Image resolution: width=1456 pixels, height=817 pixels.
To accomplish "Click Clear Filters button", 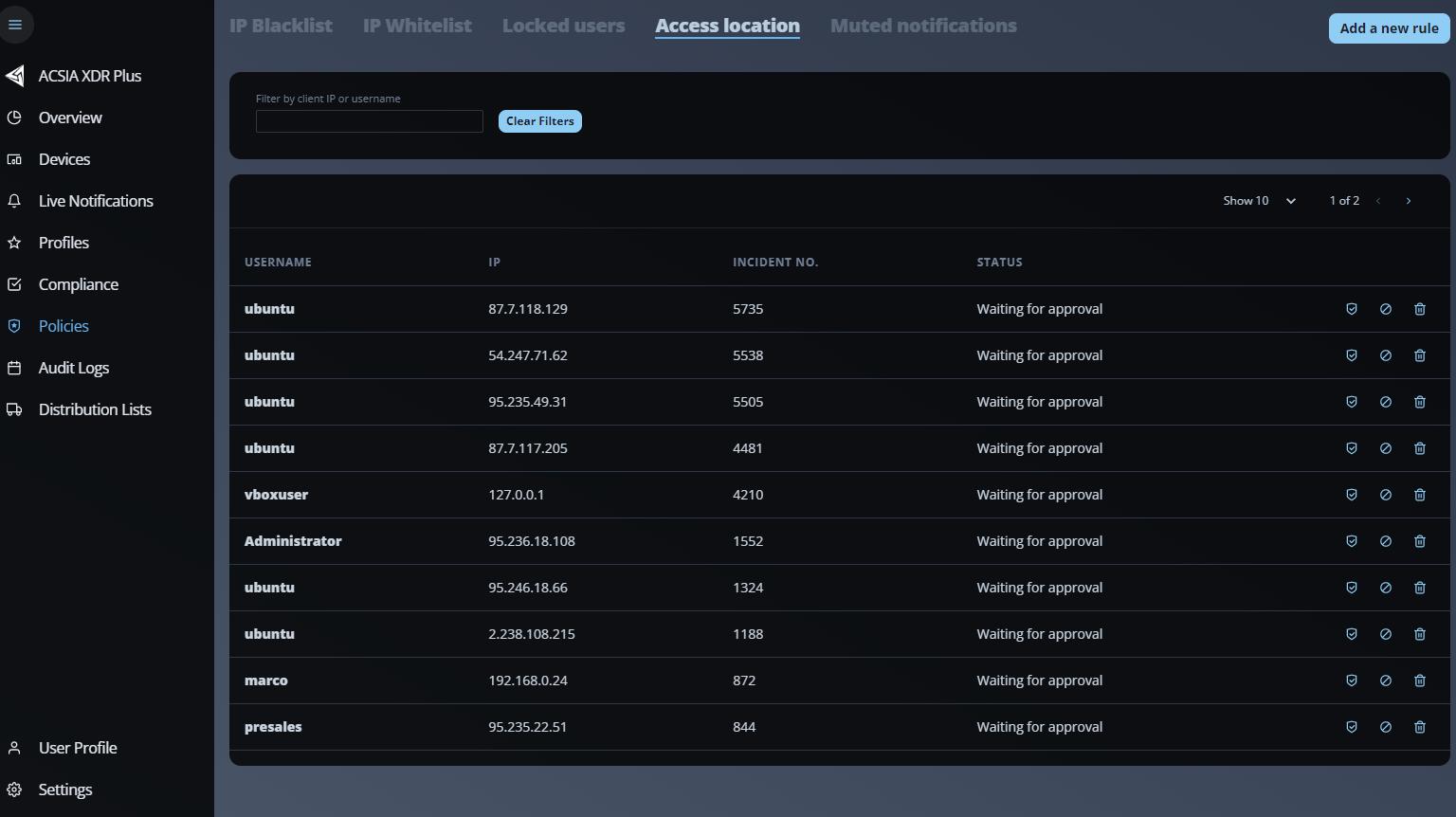I will point(540,121).
